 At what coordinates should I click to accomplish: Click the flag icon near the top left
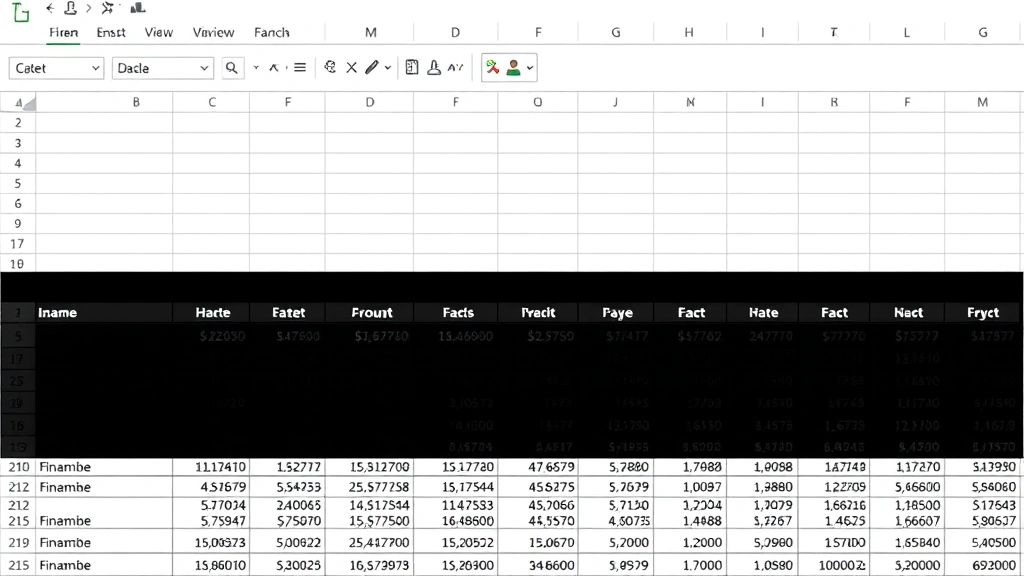tap(105, 8)
